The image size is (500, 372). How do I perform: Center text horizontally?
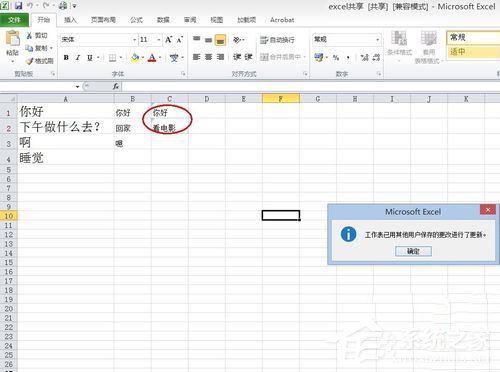[x=209, y=57]
